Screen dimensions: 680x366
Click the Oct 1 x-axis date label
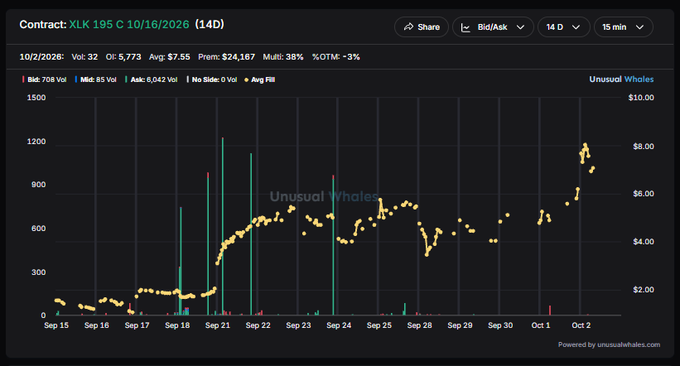pos(541,325)
